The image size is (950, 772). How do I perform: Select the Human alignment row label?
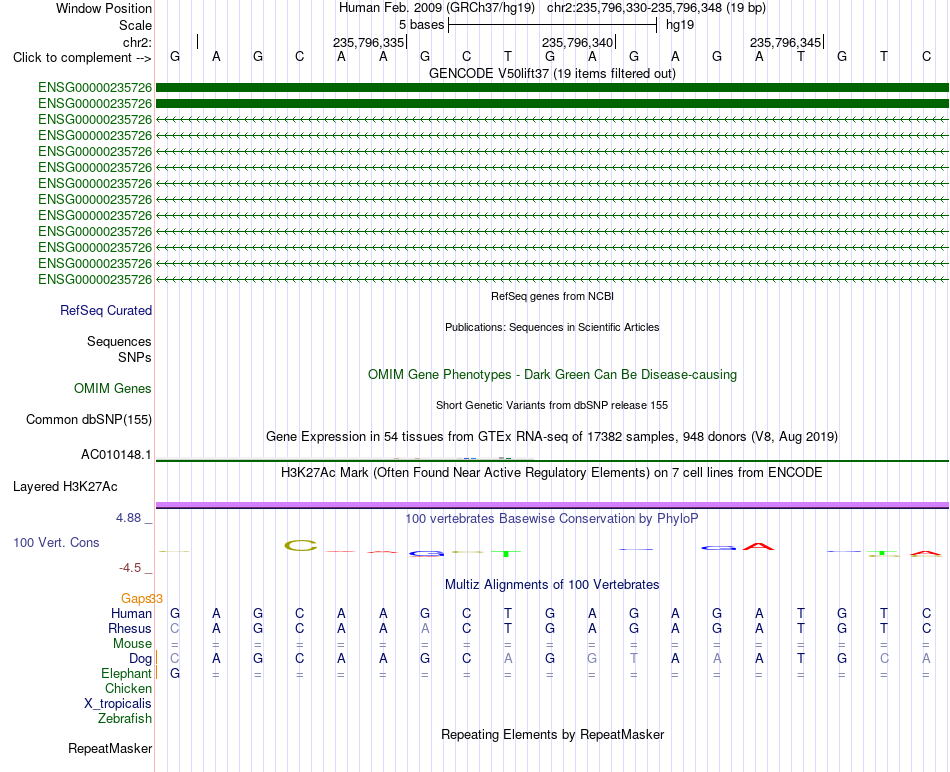131,613
